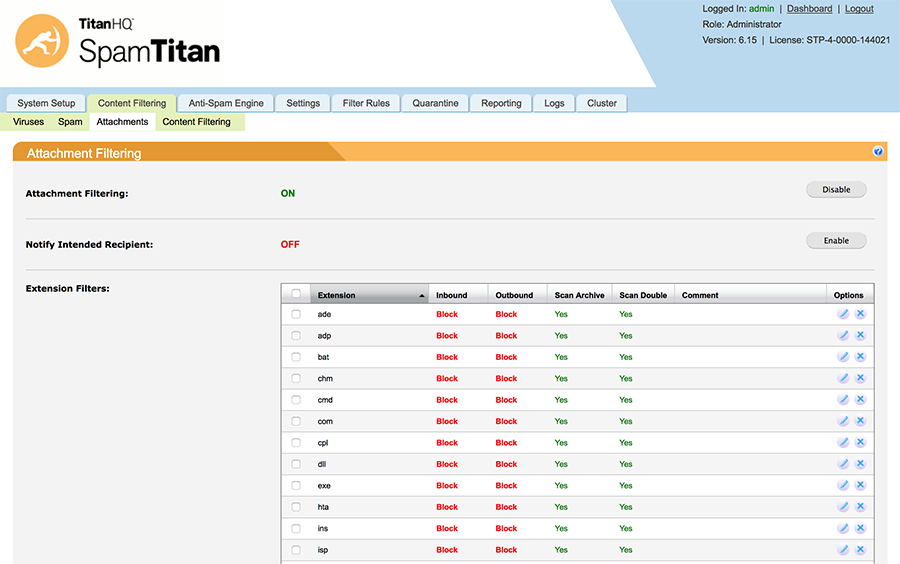Viewport: 900px width, 564px height.
Task: Check the cmd row checkbox
Action: [296, 399]
